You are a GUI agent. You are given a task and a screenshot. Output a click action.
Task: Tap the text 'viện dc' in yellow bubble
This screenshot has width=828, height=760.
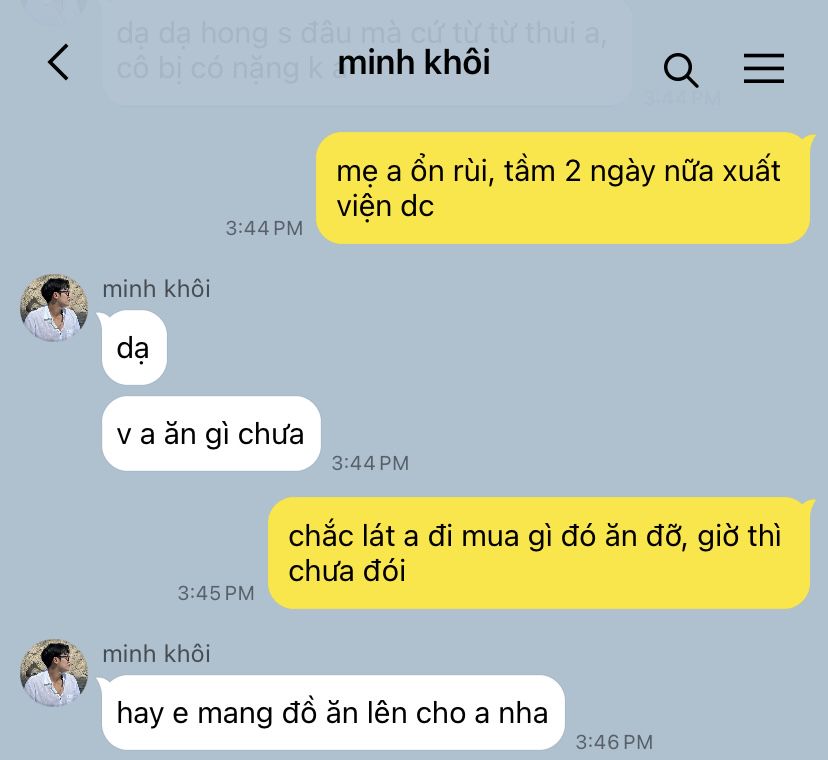(x=385, y=206)
